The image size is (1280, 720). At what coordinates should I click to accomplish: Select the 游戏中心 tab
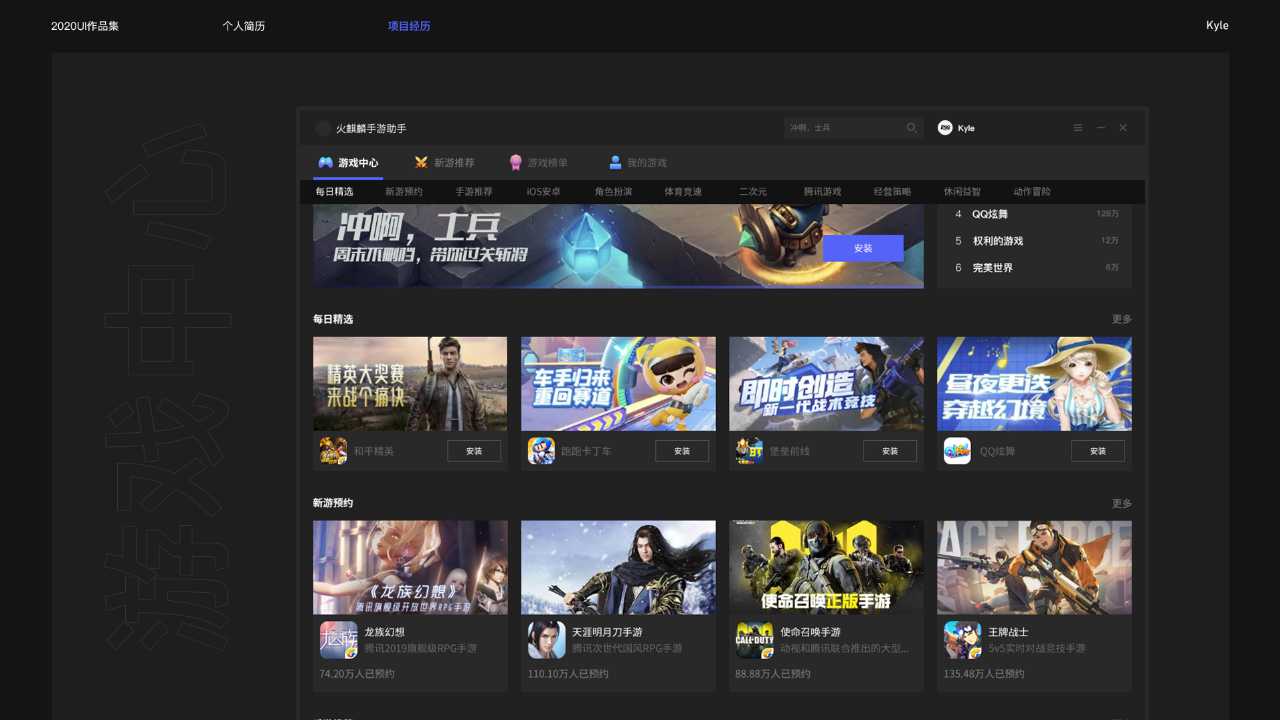click(348, 162)
